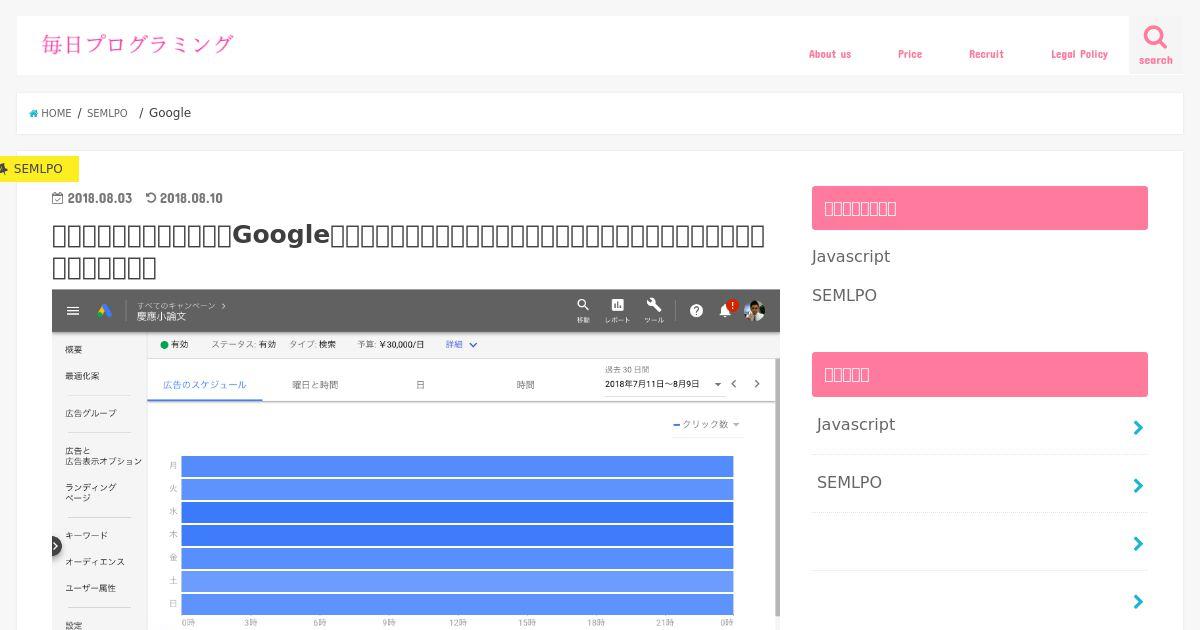Open SEMLPO link under first sidebar heading

point(844,295)
